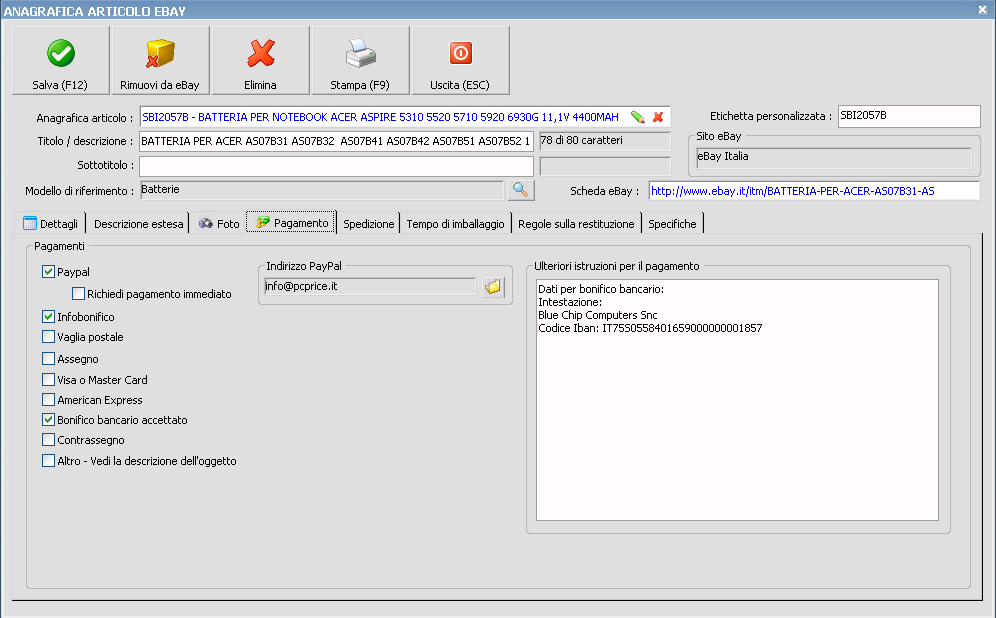
Task: Click magnifier search icon beside Modello di riferimento
Action: coord(521,190)
